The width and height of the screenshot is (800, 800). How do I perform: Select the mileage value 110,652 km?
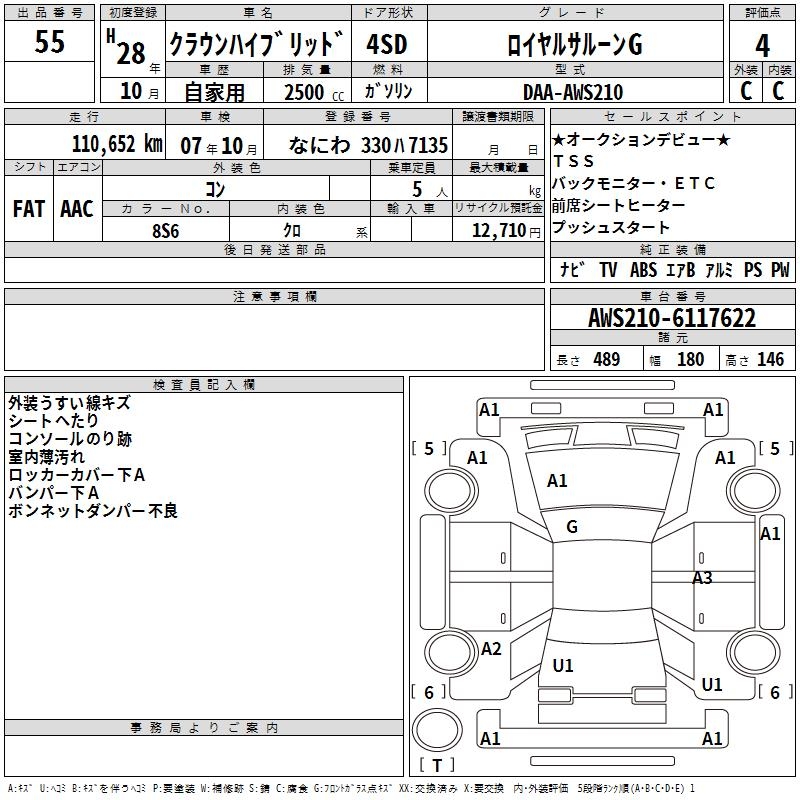pos(117,144)
